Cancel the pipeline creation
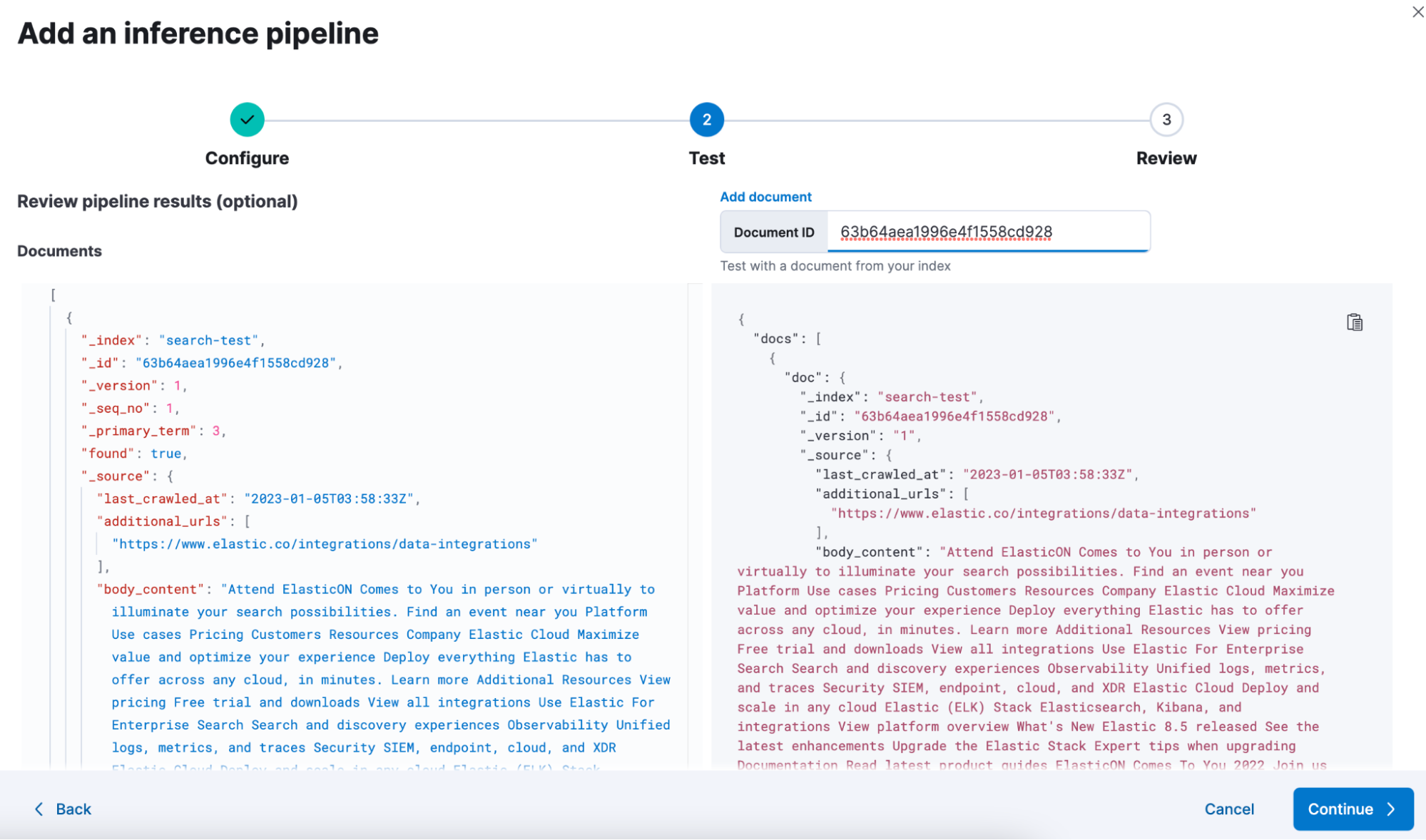 [x=1229, y=809]
